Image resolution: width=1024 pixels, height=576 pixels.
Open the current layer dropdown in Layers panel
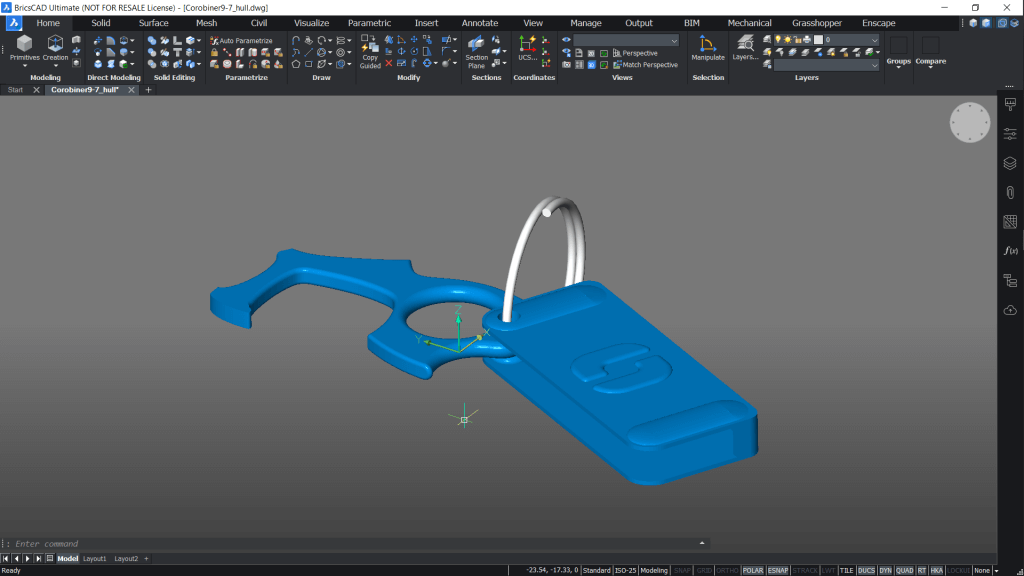tap(874, 40)
